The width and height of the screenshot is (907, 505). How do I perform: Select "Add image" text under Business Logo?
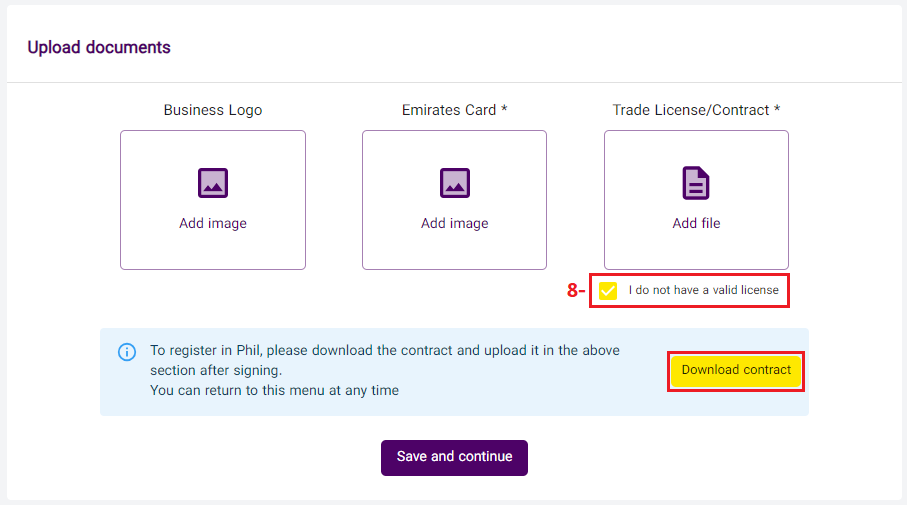[x=213, y=223]
